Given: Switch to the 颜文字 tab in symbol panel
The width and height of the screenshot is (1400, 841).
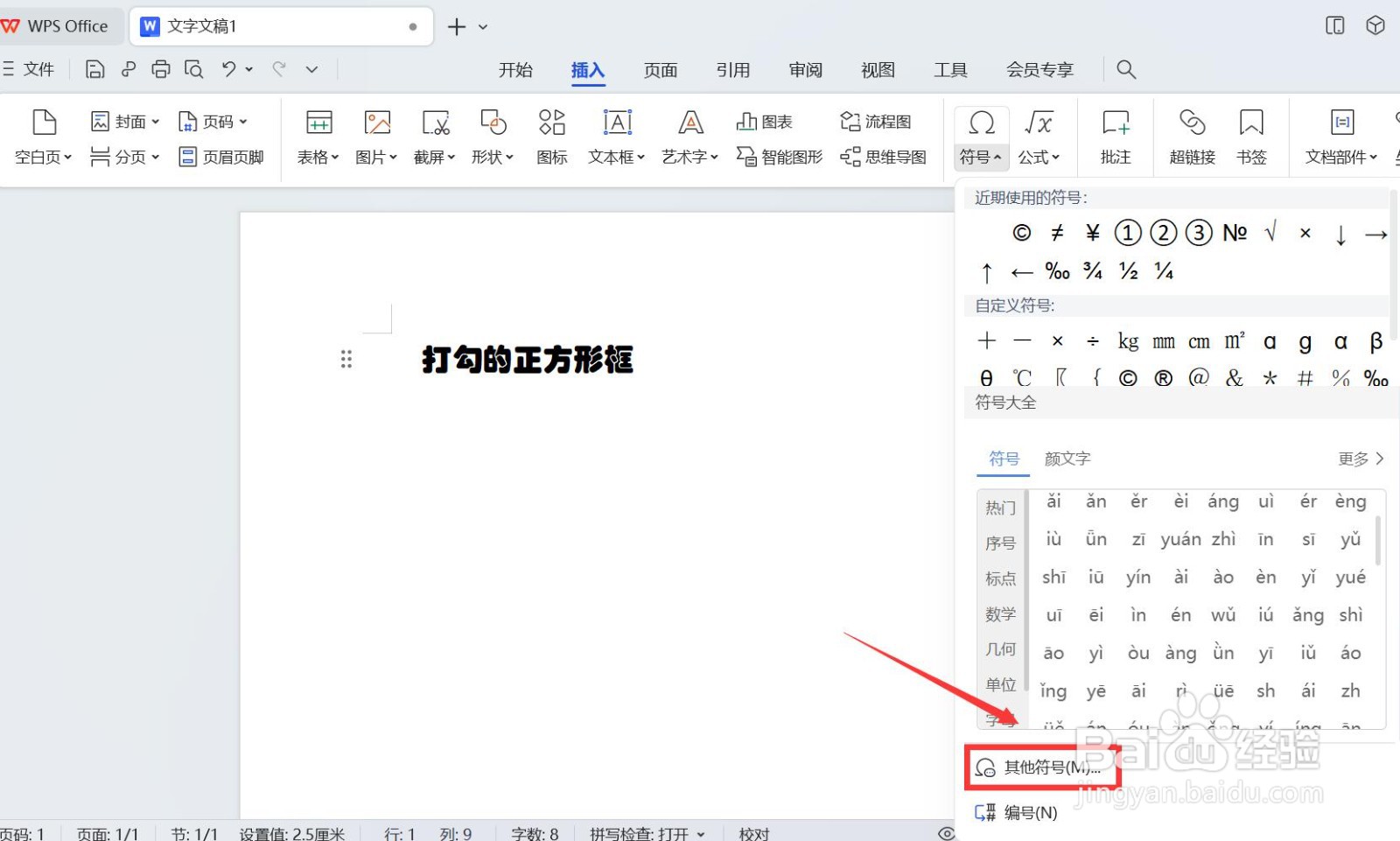Looking at the screenshot, I should click(x=1067, y=459).
